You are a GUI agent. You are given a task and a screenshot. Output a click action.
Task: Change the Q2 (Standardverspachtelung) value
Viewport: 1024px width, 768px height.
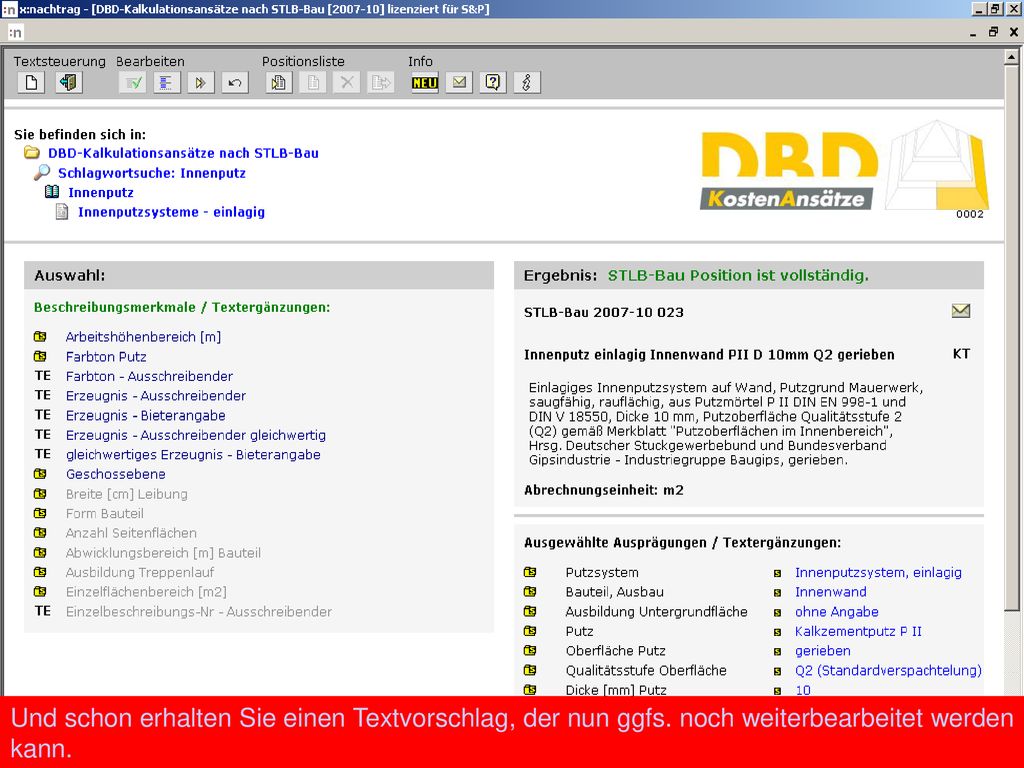pyautogui.click(x=888, y=670)
